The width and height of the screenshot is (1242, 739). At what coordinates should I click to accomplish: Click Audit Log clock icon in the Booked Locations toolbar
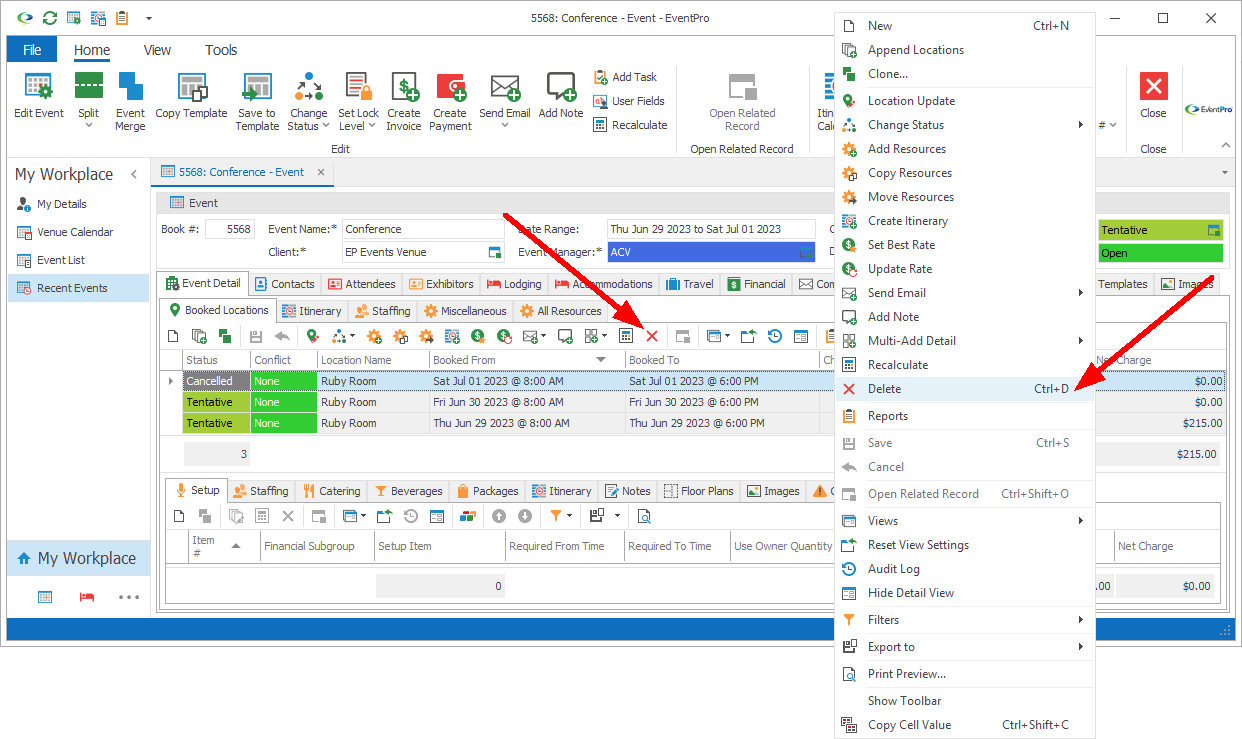775,336
